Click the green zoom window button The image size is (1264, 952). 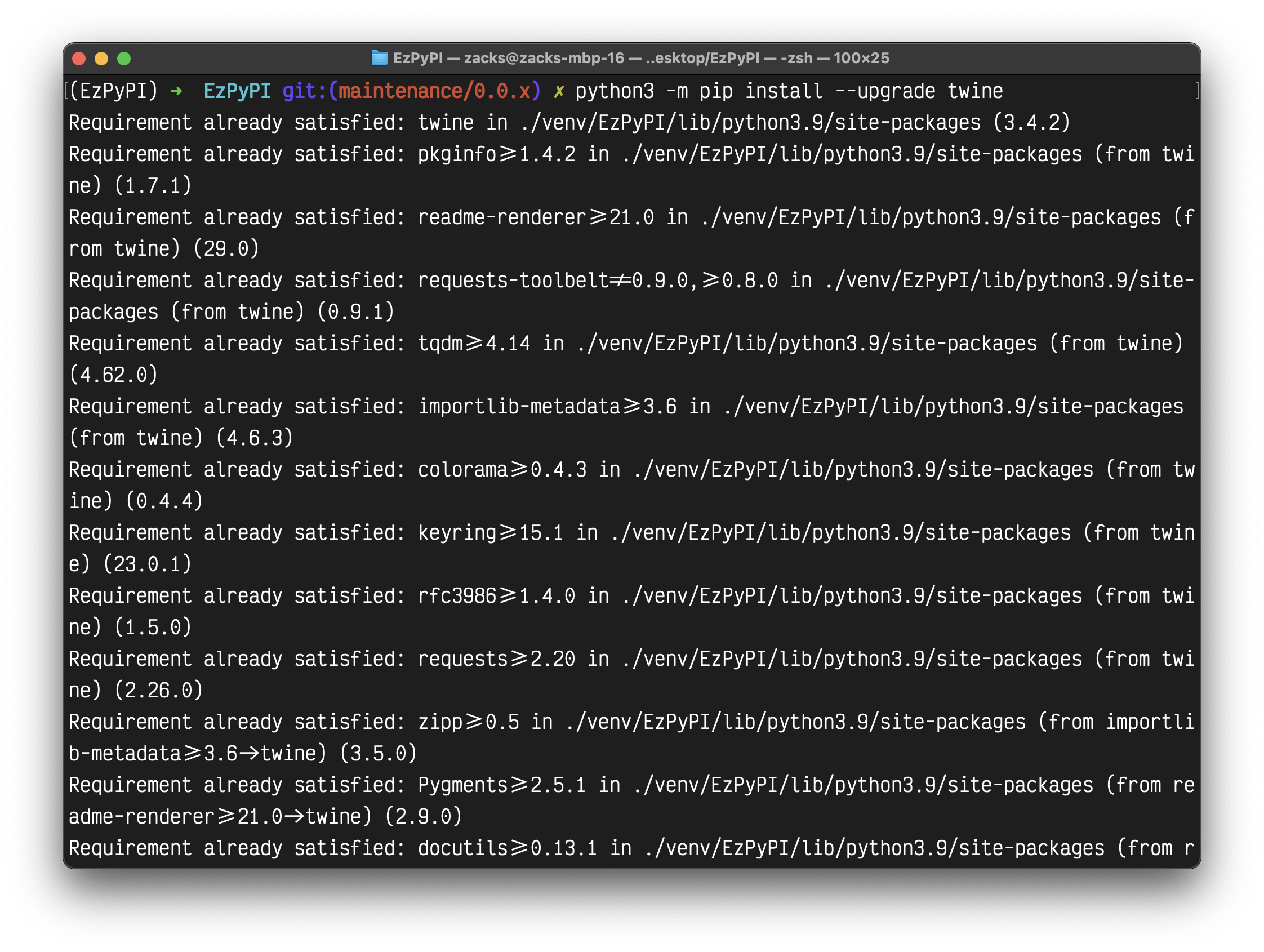(124, 58)
